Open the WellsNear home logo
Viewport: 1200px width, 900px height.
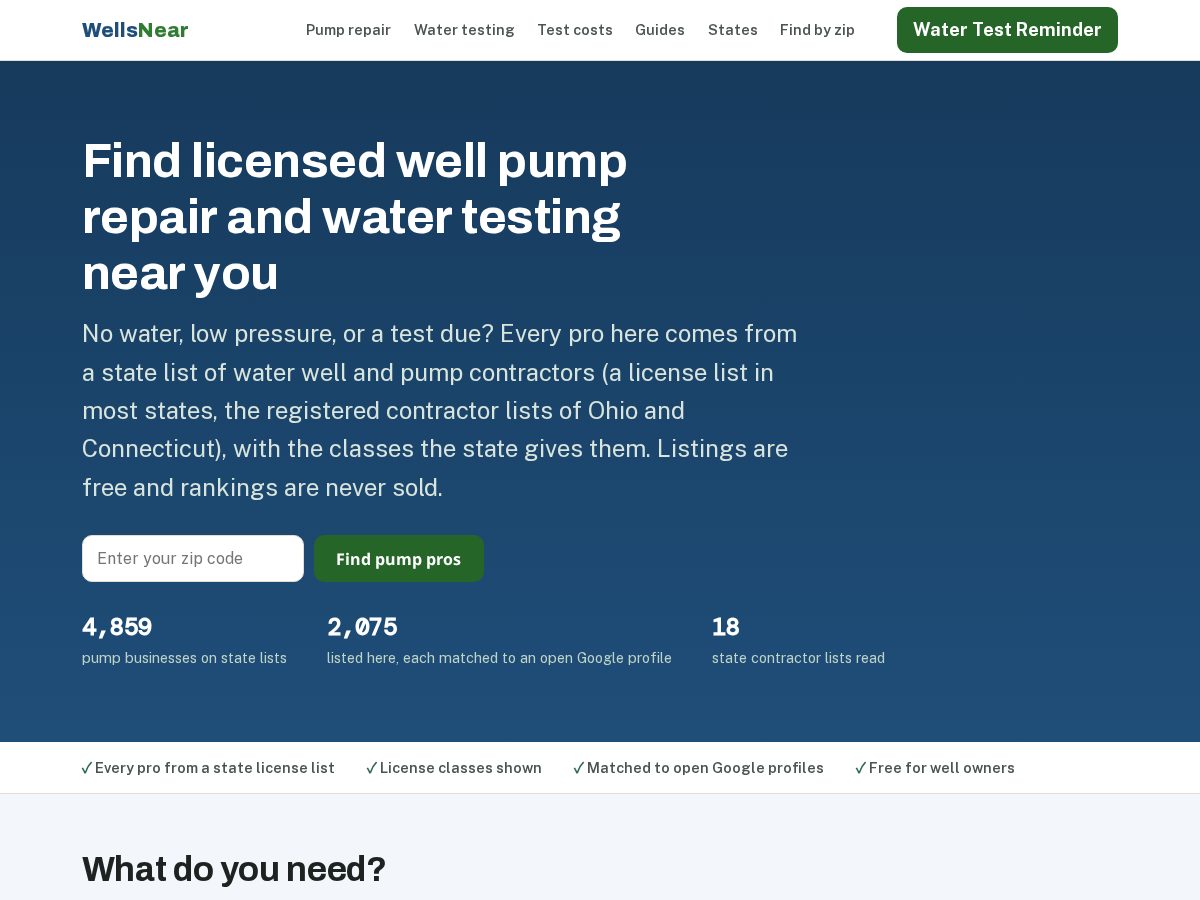tap(135, 30)
